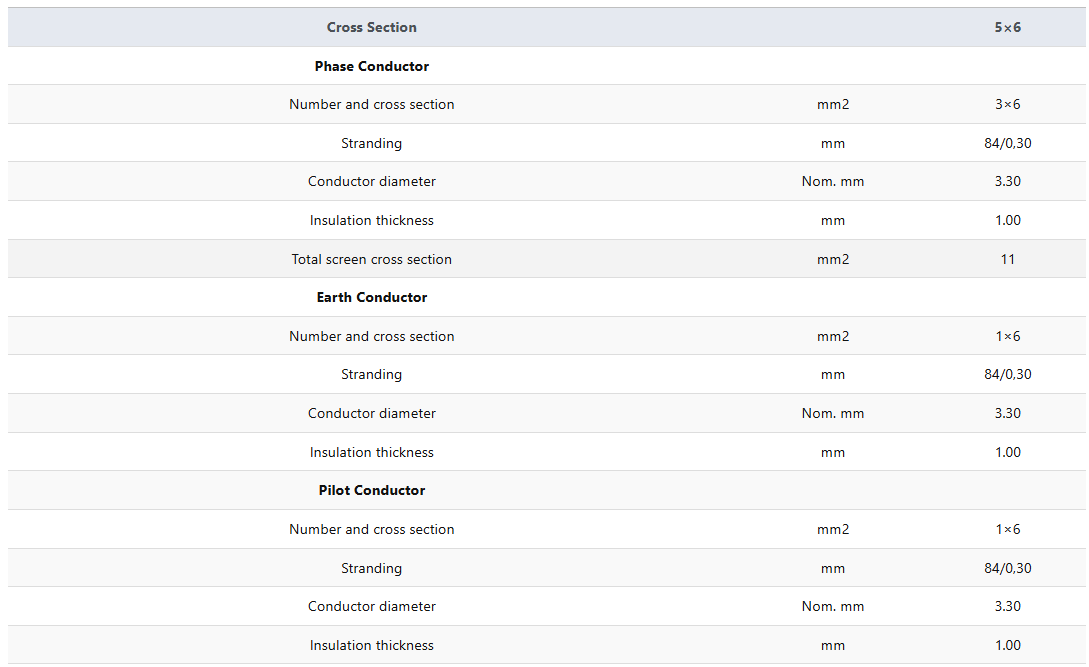
Task: Click '84/0,30' in Earth Conductor stranding row
Action: coord(1007,374)
